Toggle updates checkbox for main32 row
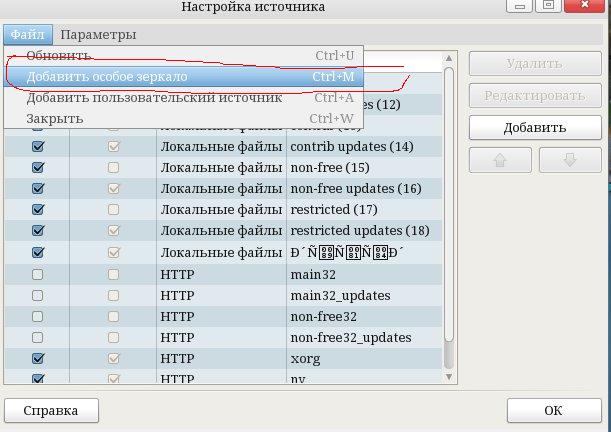 tap(113, 275)
